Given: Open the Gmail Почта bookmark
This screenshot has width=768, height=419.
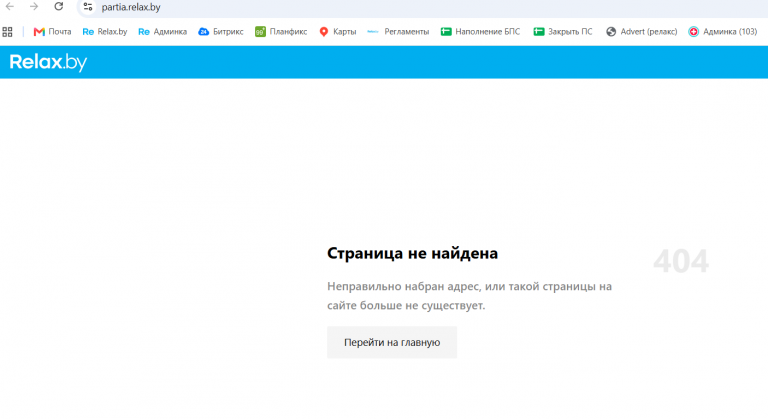Looking at the screenshot, I should pos(52,32).
